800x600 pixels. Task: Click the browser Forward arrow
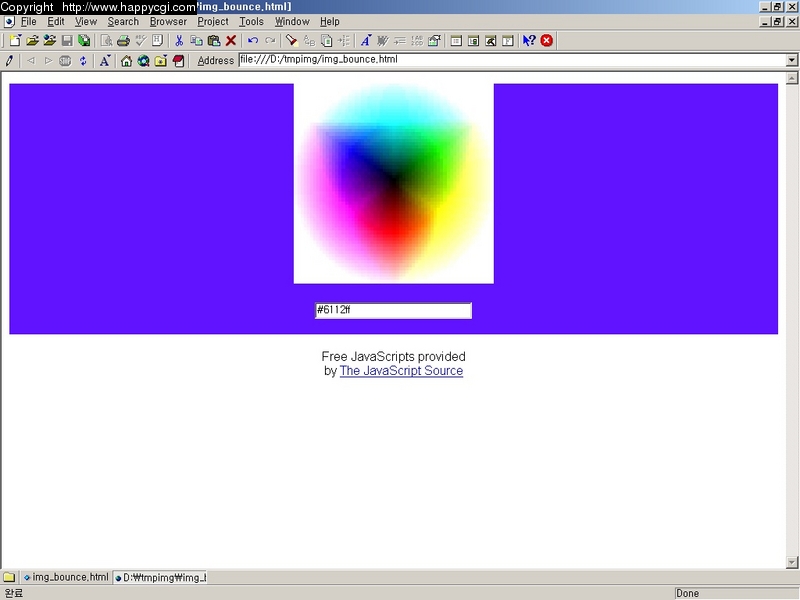coord(48,61)
